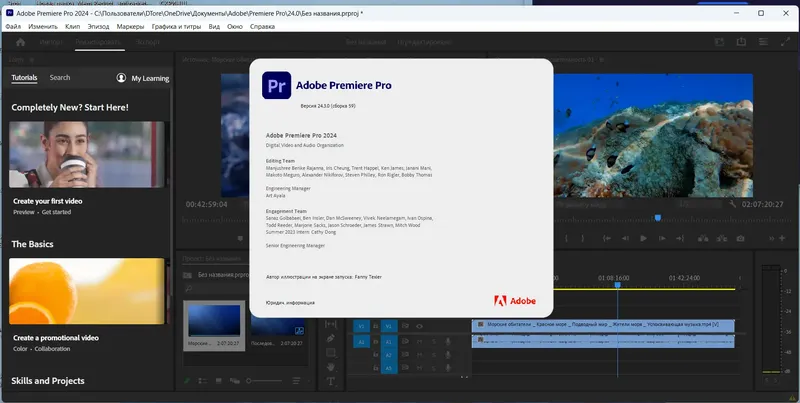
Task: Select the video clip on track V1
Action: click(603, 325)
